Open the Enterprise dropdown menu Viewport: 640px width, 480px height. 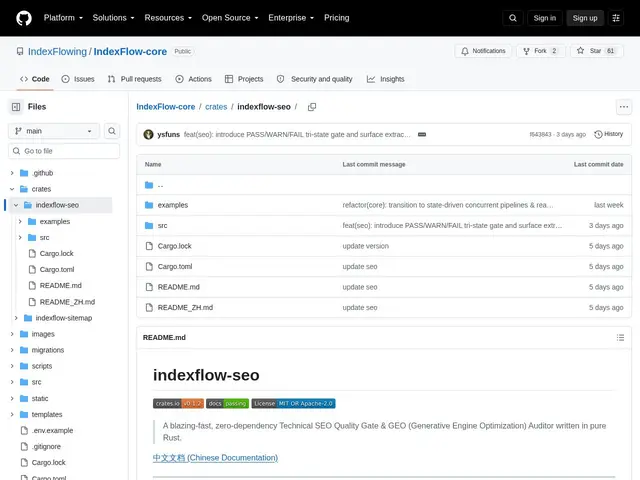[291, 18]
